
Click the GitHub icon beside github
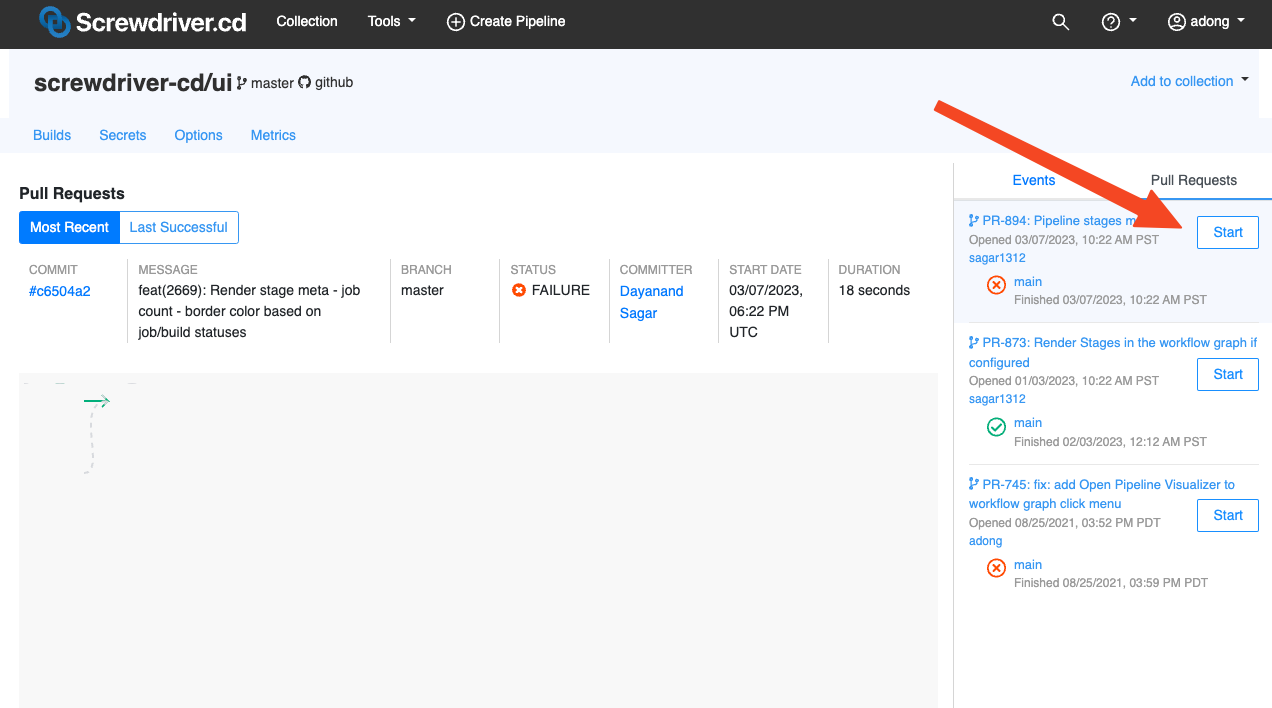point(304,82)
